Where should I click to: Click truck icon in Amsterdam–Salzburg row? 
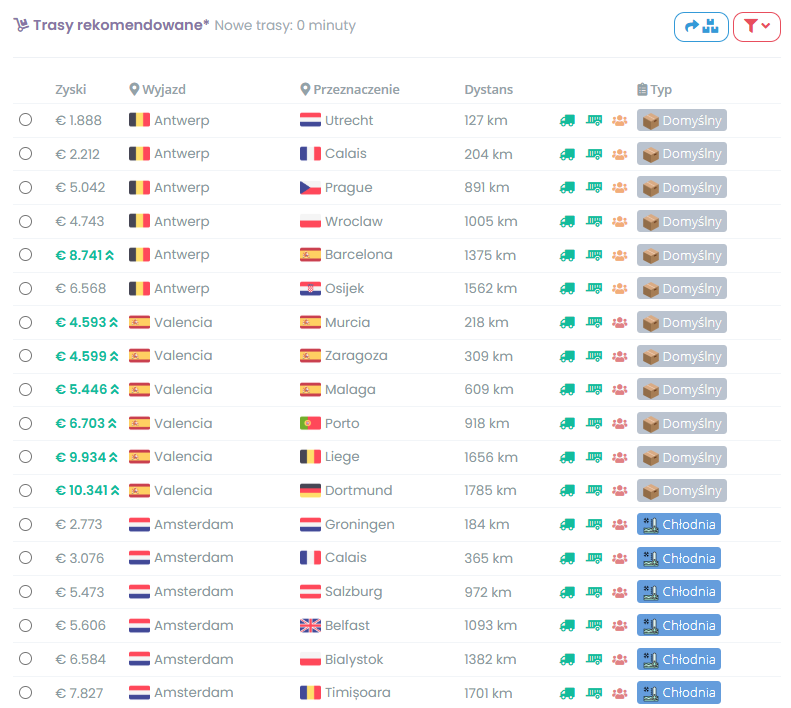point(568,592)
